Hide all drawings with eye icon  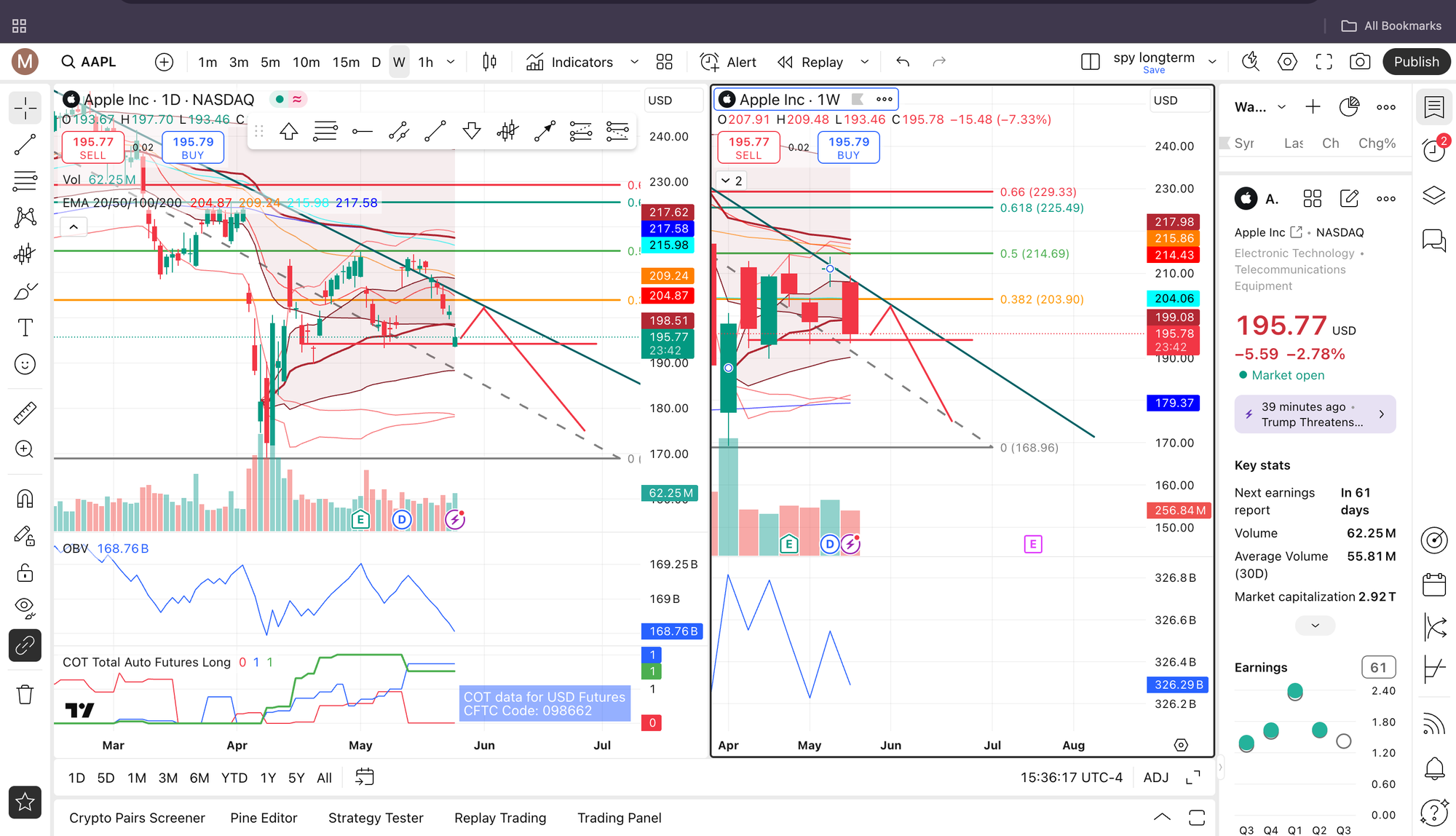pyautogui.click(x=25, y=607)
